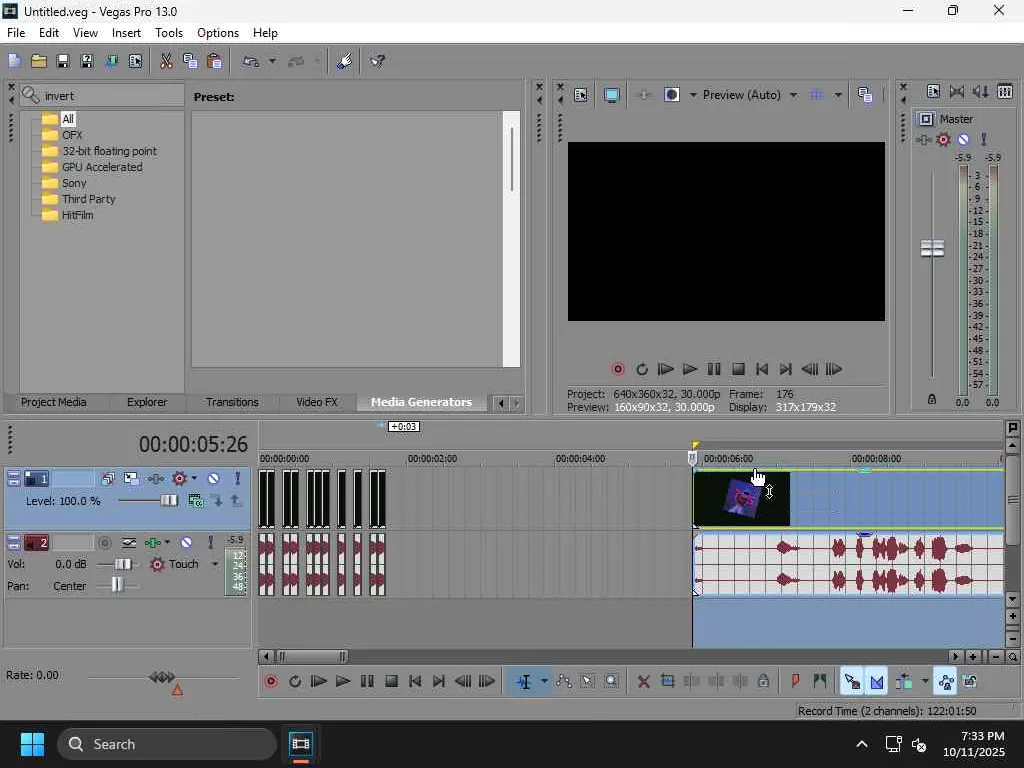Screen dimensions: 1024x768
Task: Toggle Mute on video Track 1
Action: [x=214, y=479]
